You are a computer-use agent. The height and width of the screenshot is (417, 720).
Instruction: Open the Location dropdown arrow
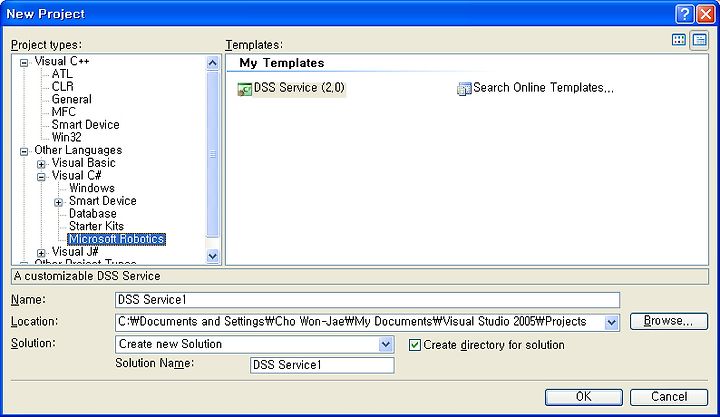(611, 322)
